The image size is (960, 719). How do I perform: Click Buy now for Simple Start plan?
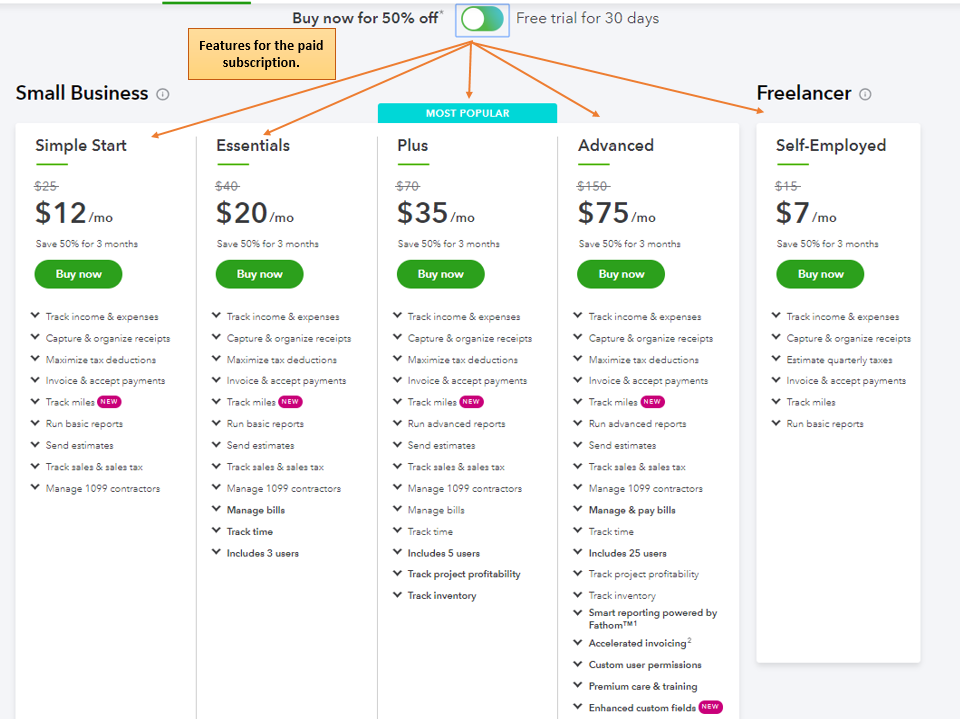coord(78,274)
